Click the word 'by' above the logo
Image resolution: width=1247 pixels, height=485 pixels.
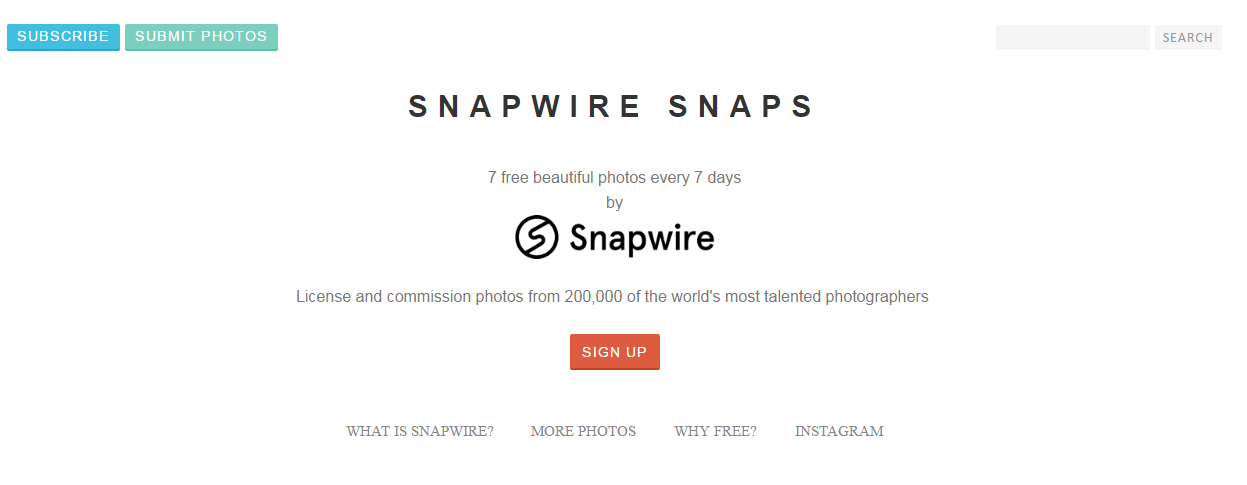(x=614, y=203)
